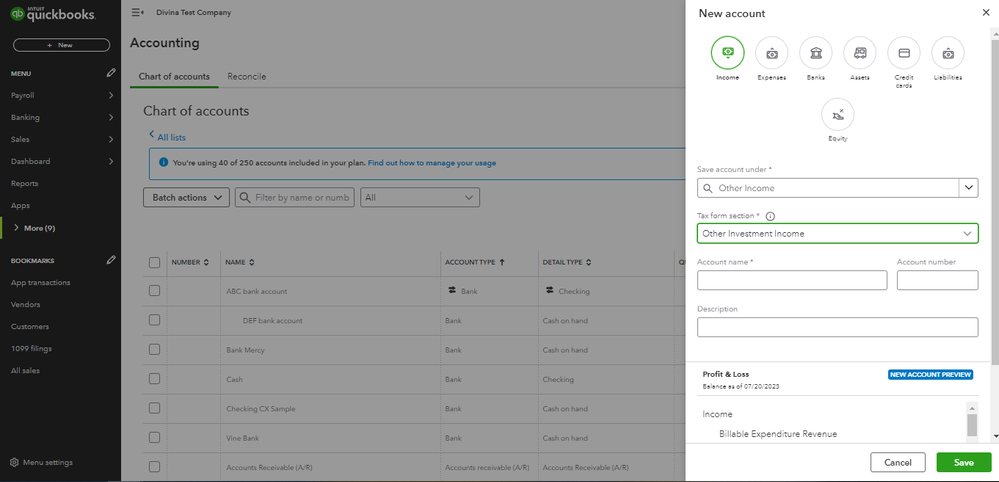The height and width of the screenshot is (482, 999).
Task: Check the Cash row checkbox
Action: [154, 379]
